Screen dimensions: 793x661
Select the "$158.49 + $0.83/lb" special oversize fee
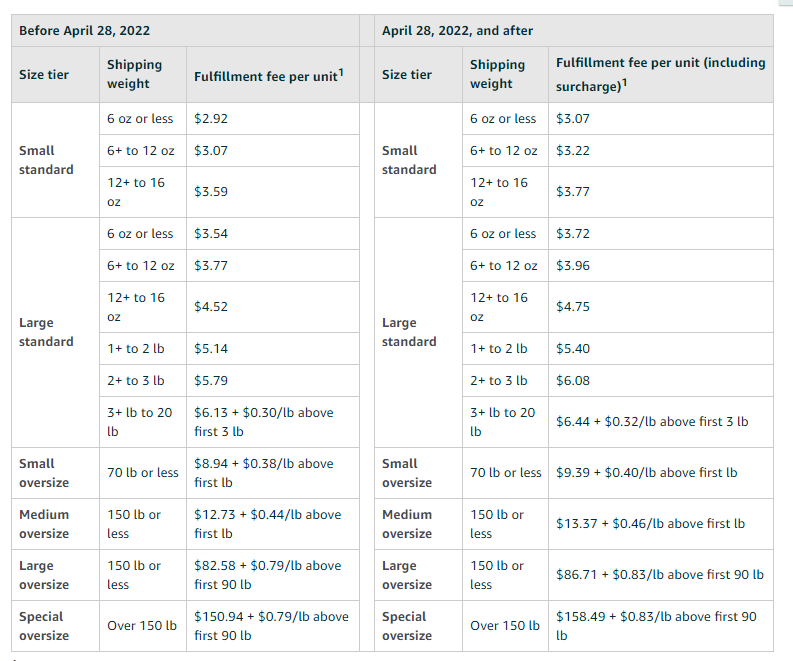point(656,626)
